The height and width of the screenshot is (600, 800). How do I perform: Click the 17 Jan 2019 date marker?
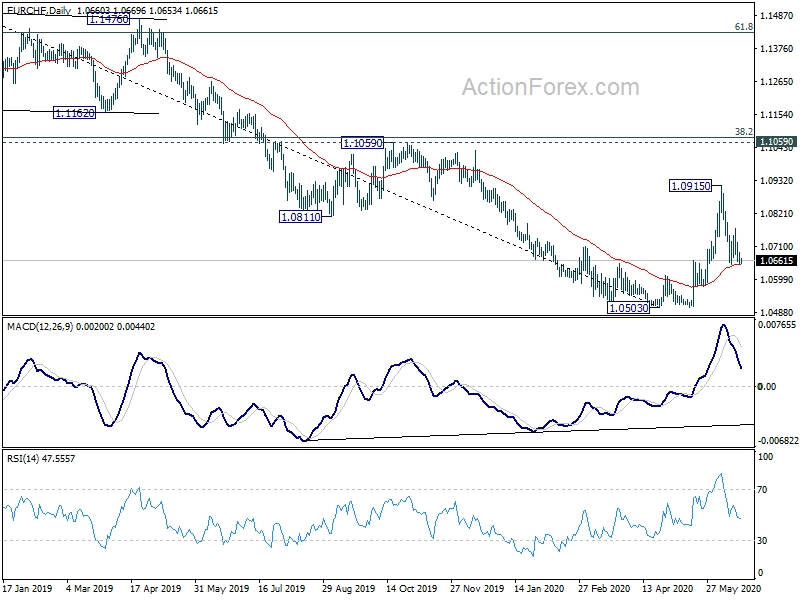click(28, 588)
